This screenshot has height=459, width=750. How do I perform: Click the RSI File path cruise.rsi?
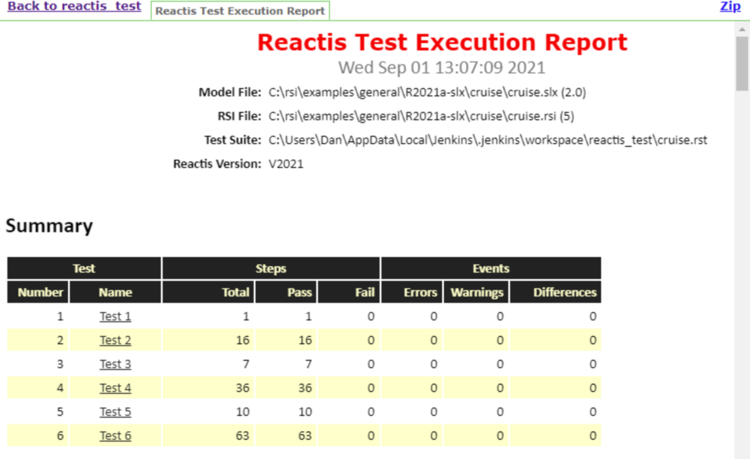(x=421, y=116)
